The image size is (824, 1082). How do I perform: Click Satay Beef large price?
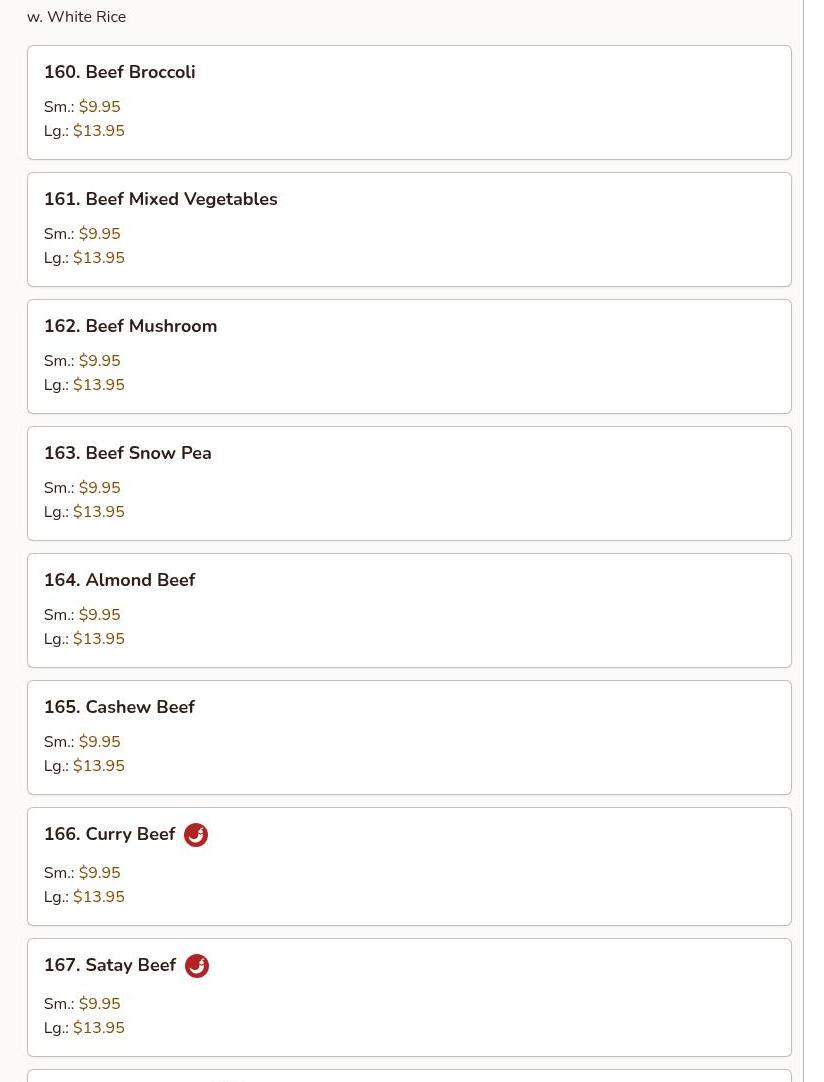tap(98, 1028)
